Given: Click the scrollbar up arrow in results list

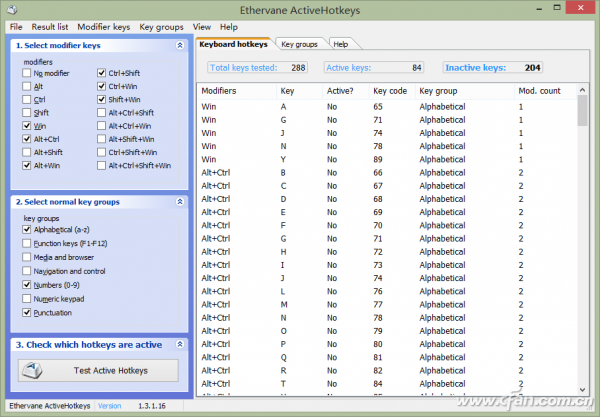Looking at the screenshot, I should [582, 90].
